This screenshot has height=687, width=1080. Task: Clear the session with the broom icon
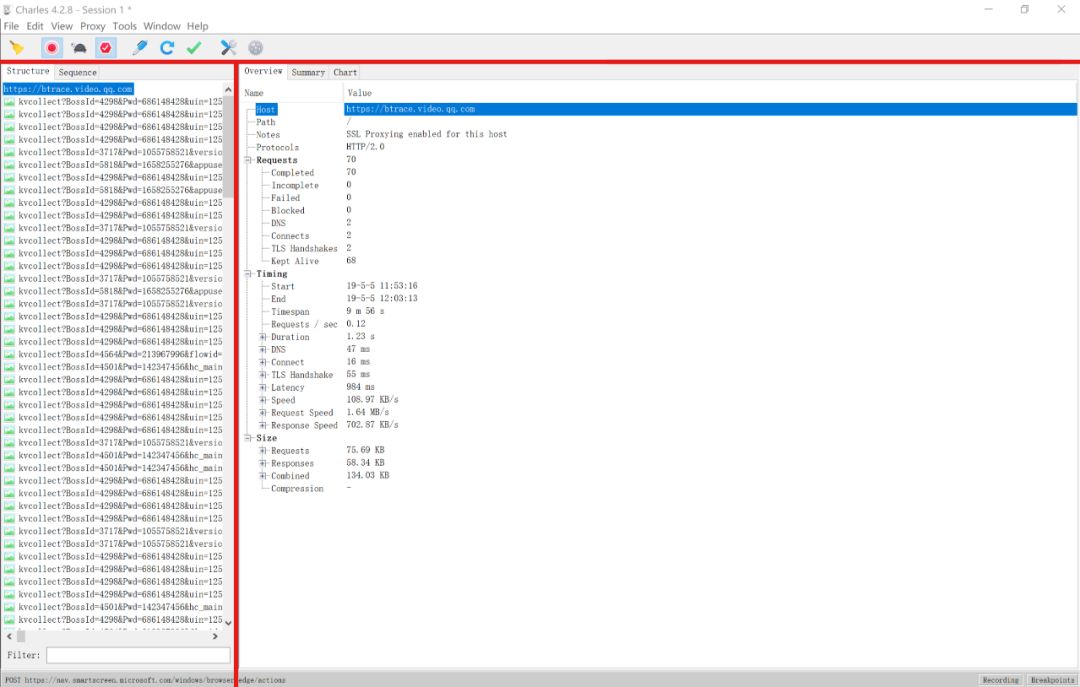pyautogui.click(x=17, y=48)
